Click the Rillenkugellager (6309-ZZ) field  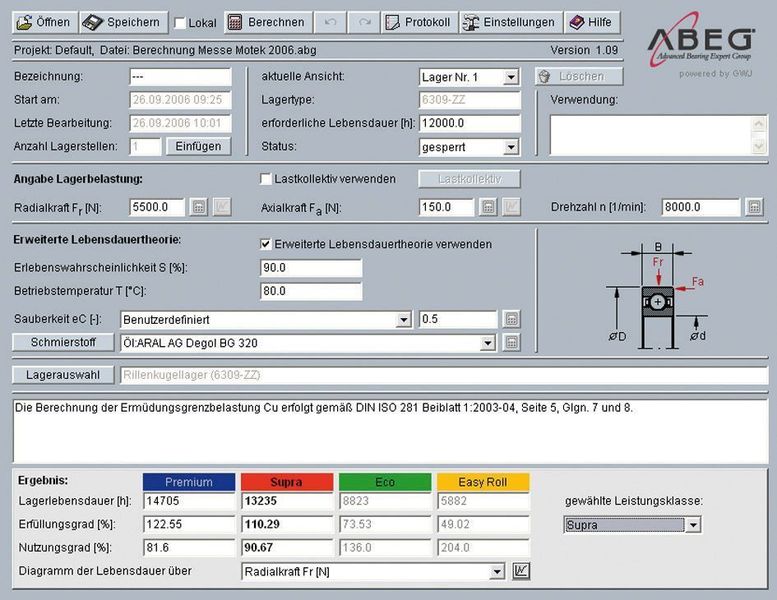[x=444, y=375]
